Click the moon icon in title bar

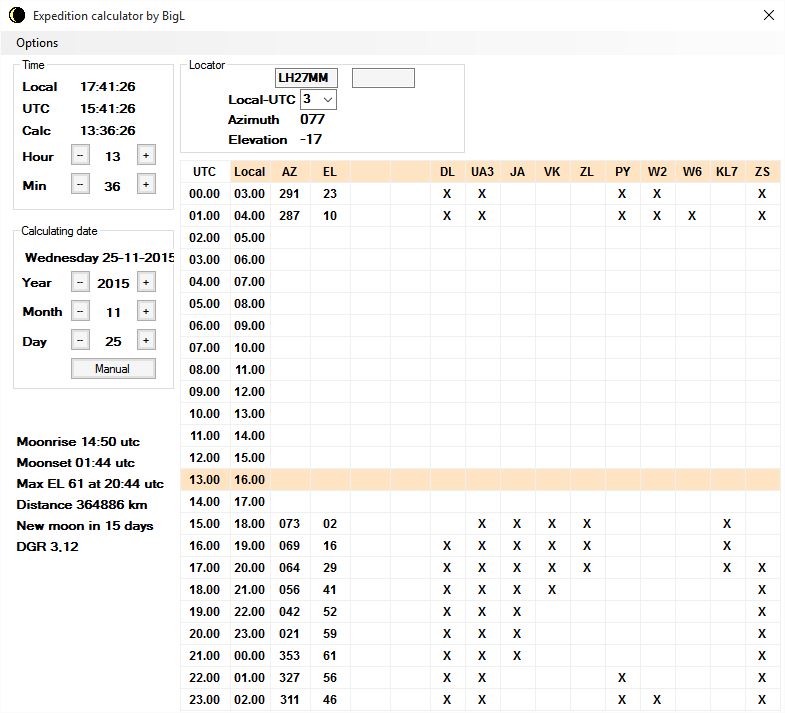[16, 15]
